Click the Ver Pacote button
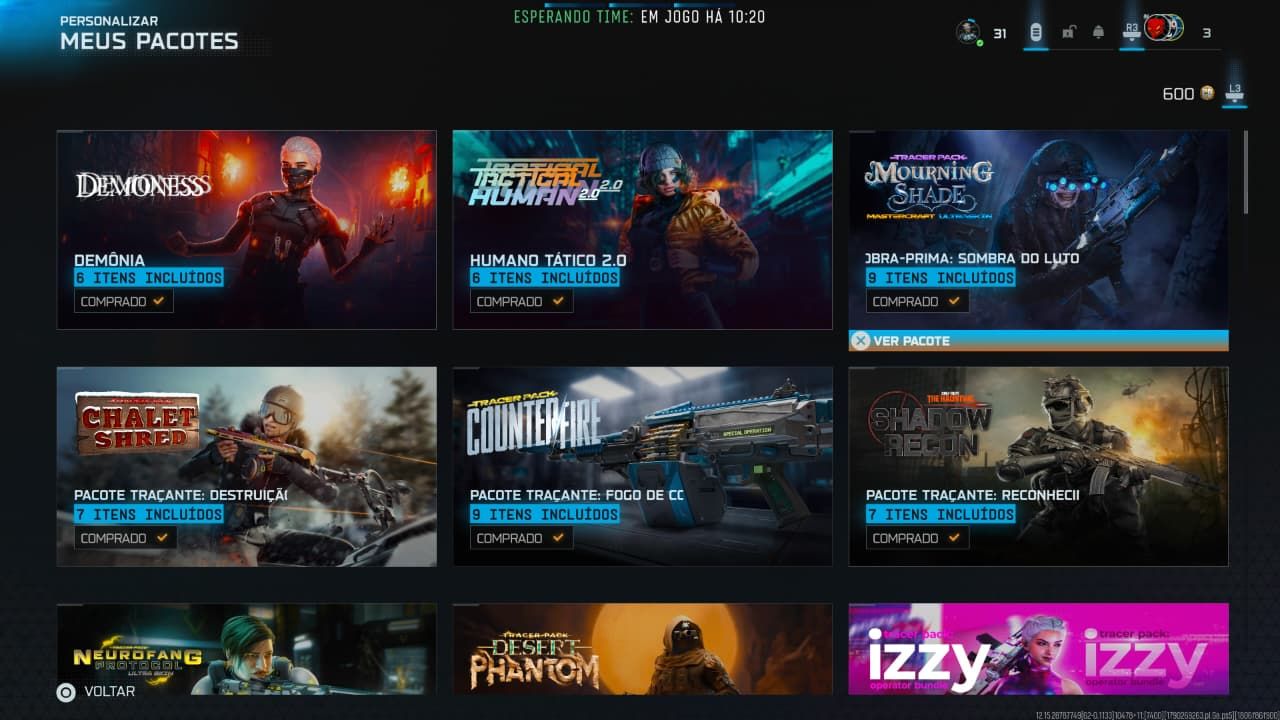This screenshot has height=720, width=1280. point(1038,340)
